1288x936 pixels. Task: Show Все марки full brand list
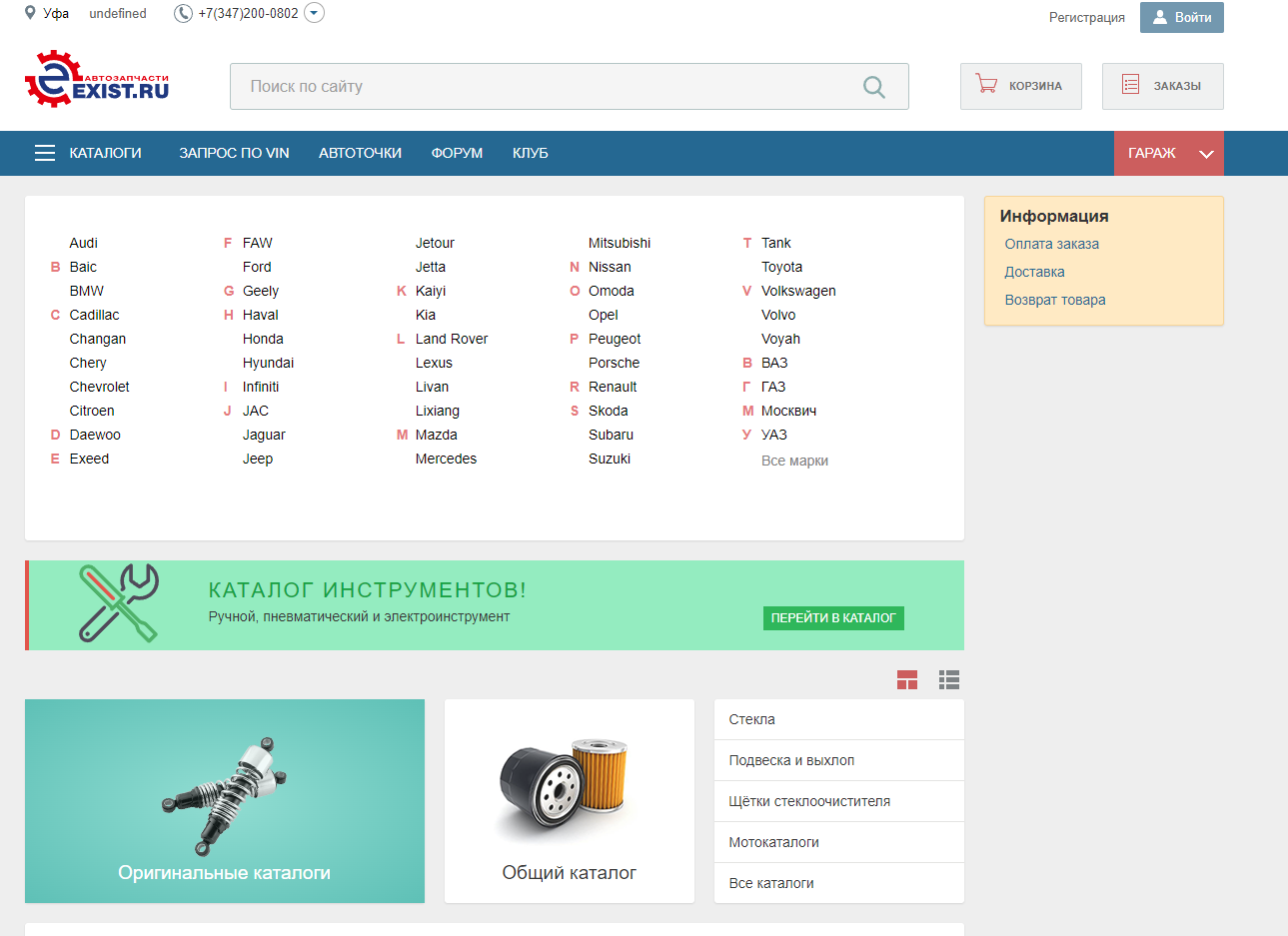click(x=794, y=461)
